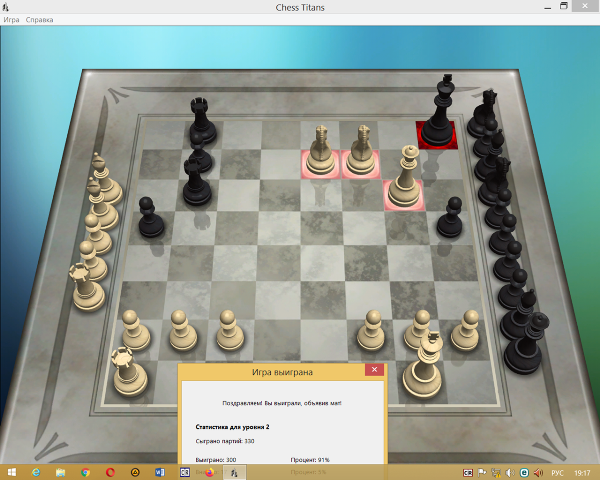
Task: Minimize the Chess Titans window
Action: [x=543, y=7]
